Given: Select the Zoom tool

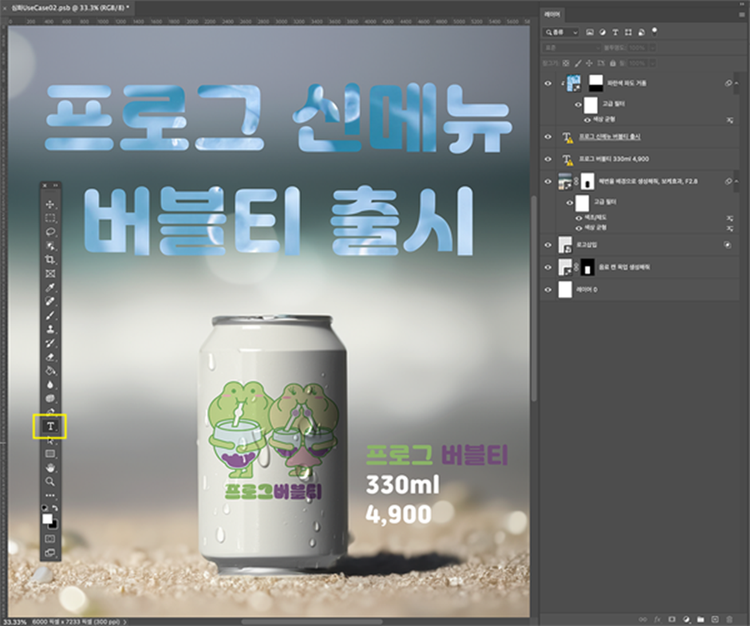Looking at the screenshot, I should 50,482.
